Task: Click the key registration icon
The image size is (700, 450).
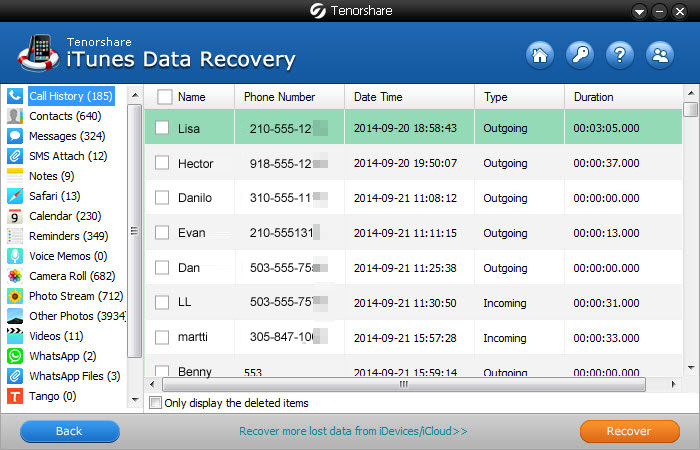Action: pos(579,55)
